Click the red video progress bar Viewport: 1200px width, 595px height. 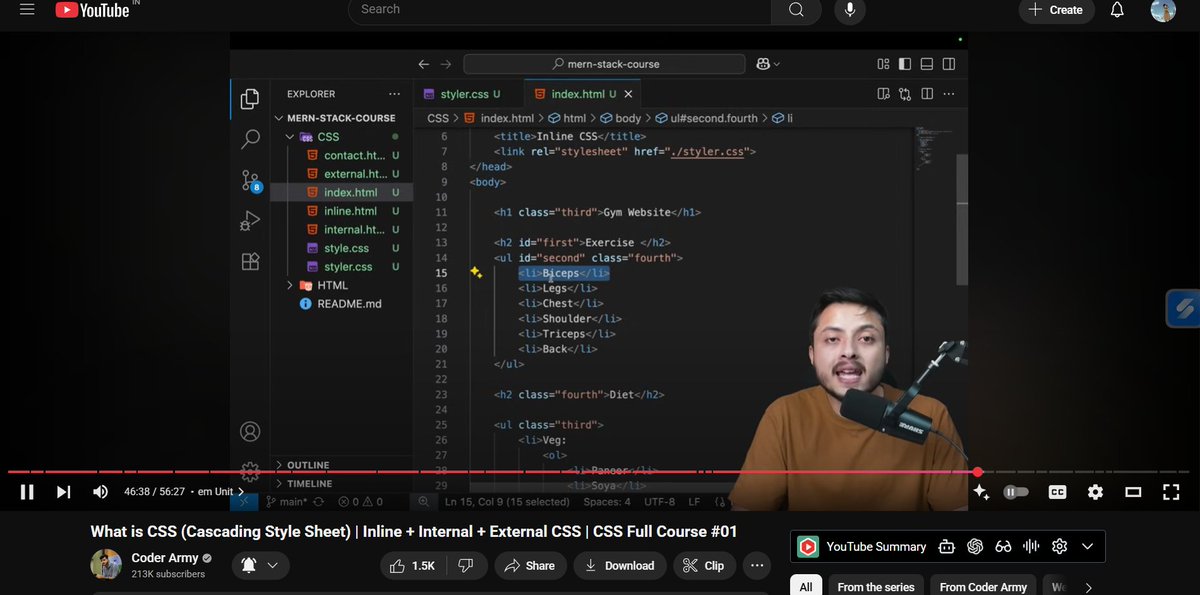pos(600,472)
